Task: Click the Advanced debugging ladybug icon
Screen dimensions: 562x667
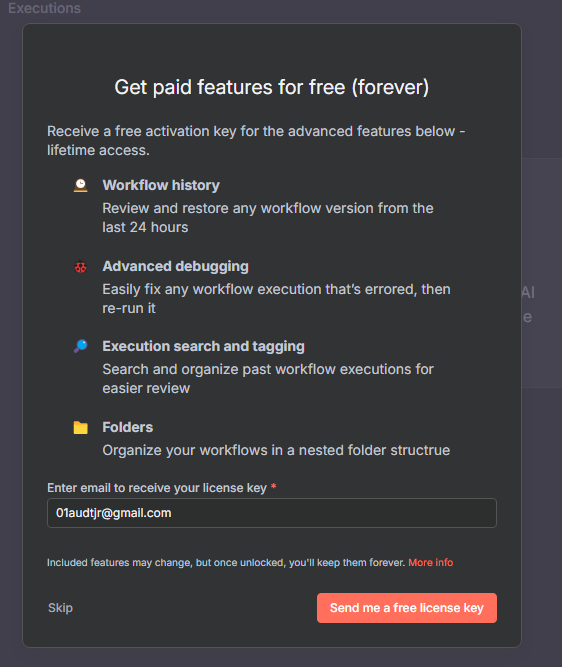Action: 80,267
